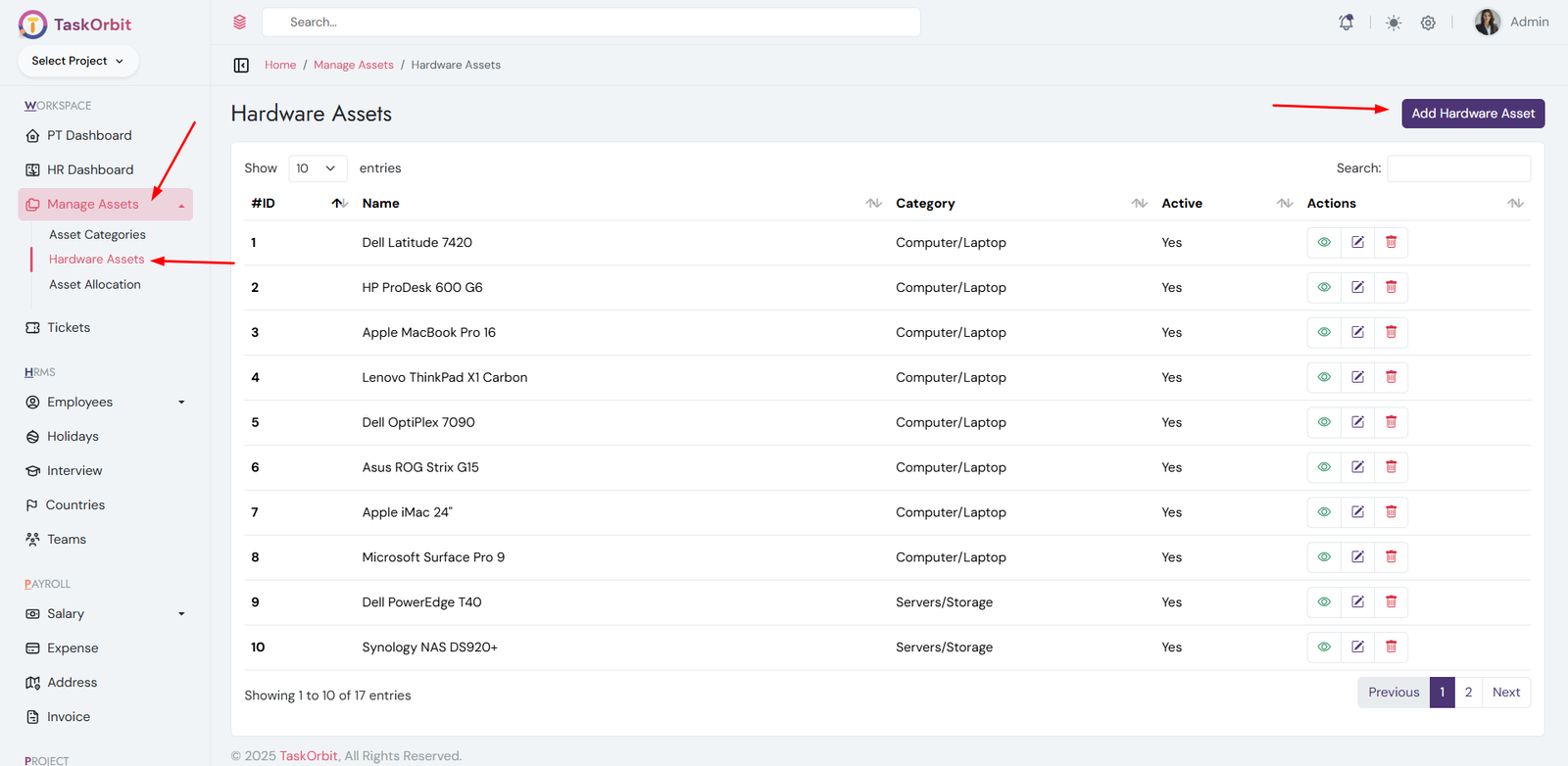The width and height of the screenshot is (1568, 766).
Task: Collapse sidebar using breadcrumb panel icon
Action: point(241,66)
